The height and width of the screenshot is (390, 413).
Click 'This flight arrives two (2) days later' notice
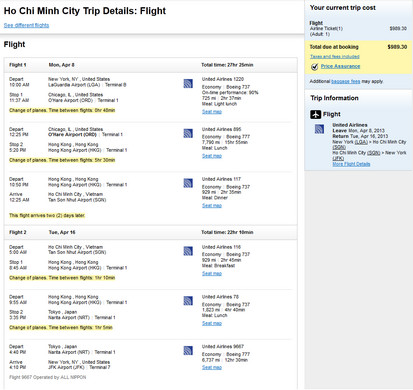(47, 216)
